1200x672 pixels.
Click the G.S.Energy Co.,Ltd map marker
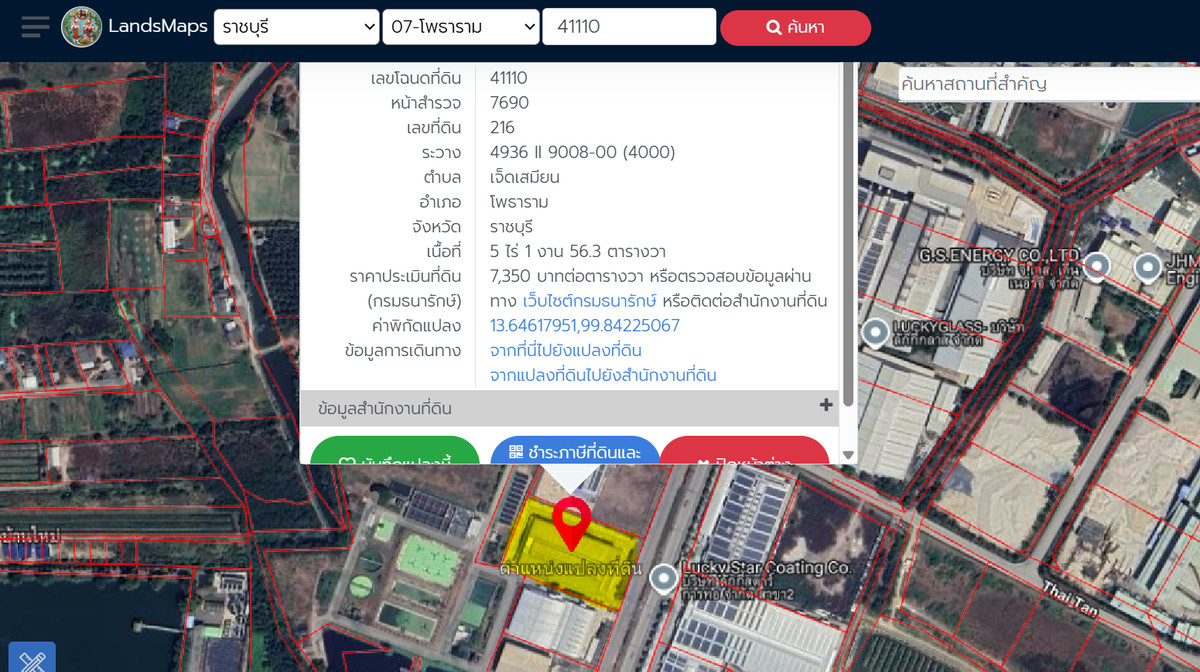point(1098,266)
